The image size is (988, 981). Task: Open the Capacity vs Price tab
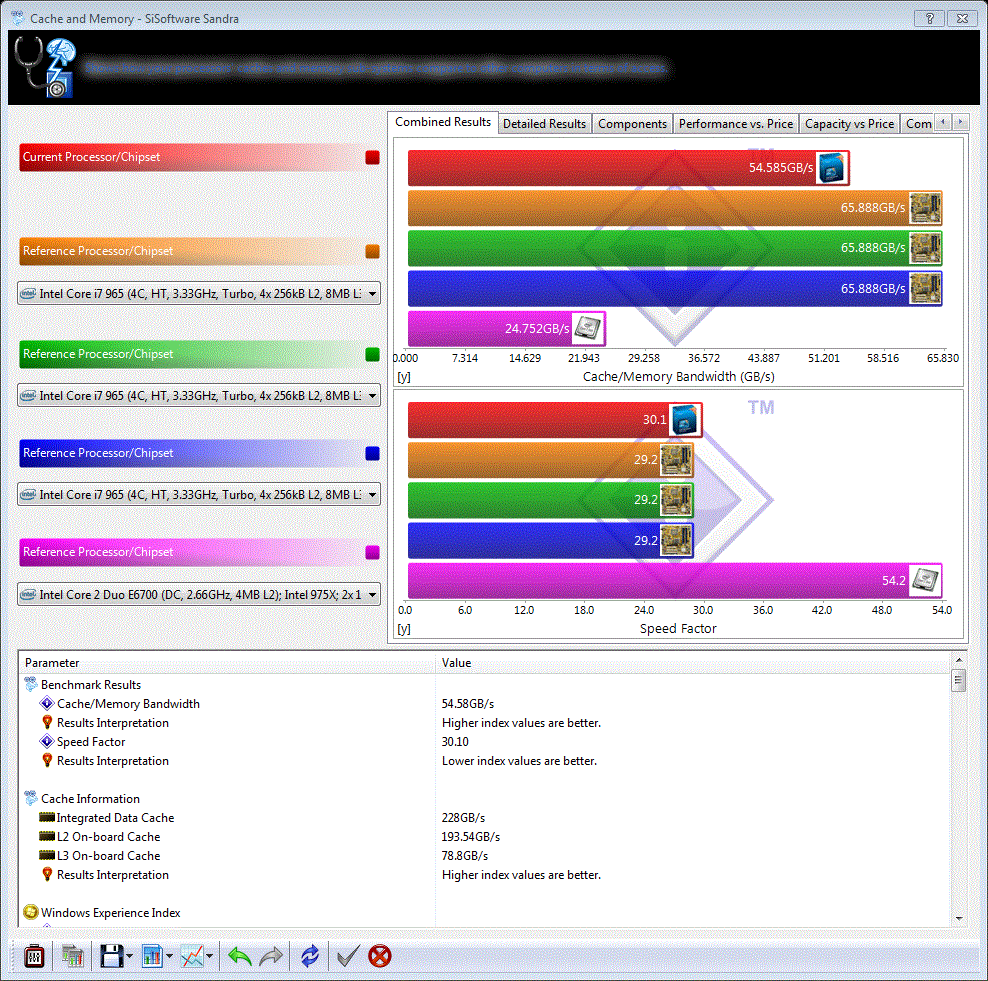tap(849, 124)
